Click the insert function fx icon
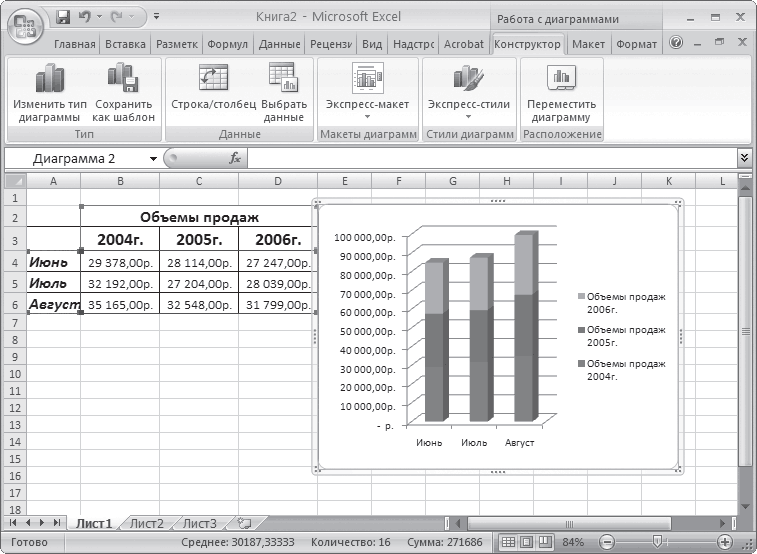The height and width of the screenshot is (554, 757). [235, 158]
